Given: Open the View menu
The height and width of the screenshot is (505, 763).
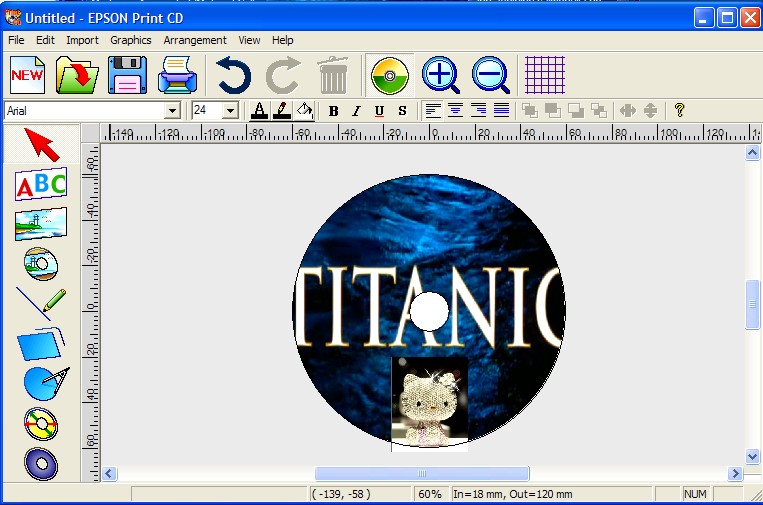Looking at the screenshot, I should [x=249, y=40].
